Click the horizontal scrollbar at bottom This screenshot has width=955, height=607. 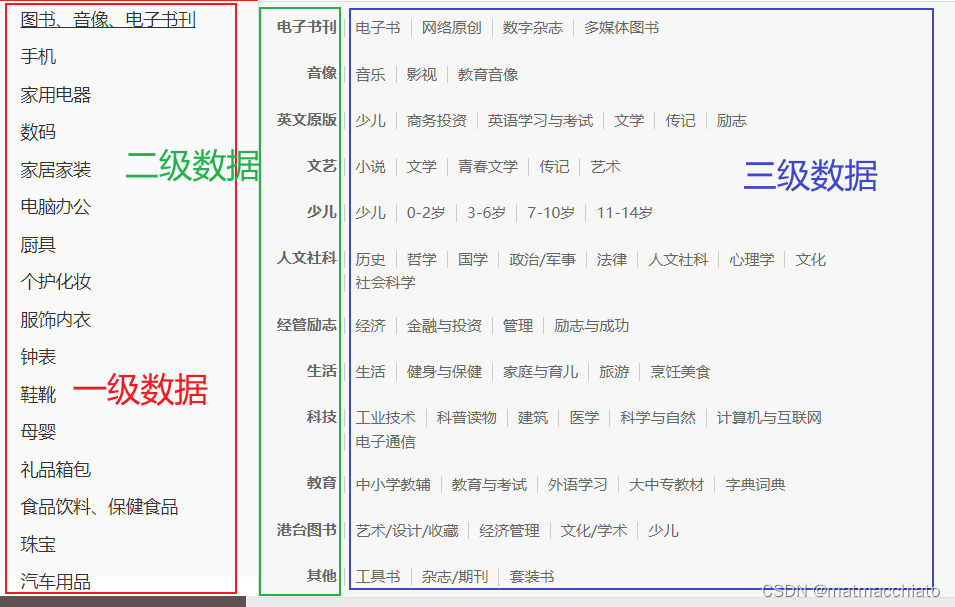tap(120, 600)
